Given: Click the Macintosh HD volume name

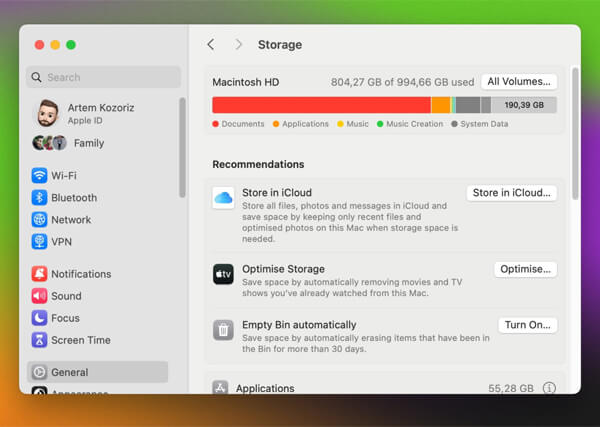Looking at the screenshot, I should (x=246, y=82).
